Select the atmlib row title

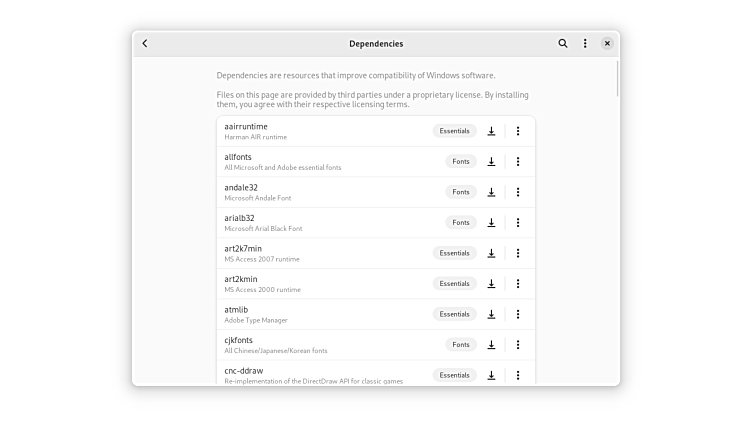[237, 310]
